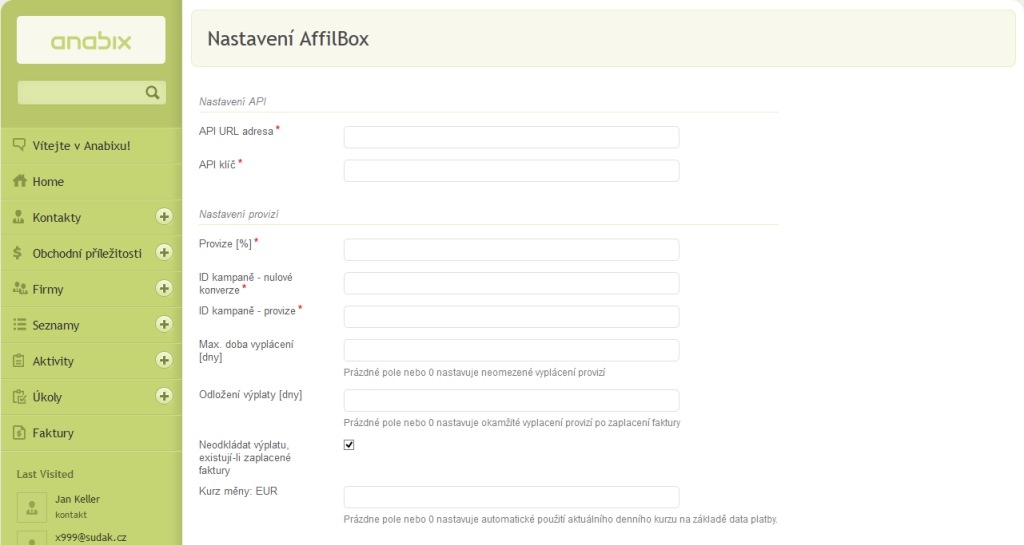Click the search magnifier icon in sidebar

[x=152, y=93]
